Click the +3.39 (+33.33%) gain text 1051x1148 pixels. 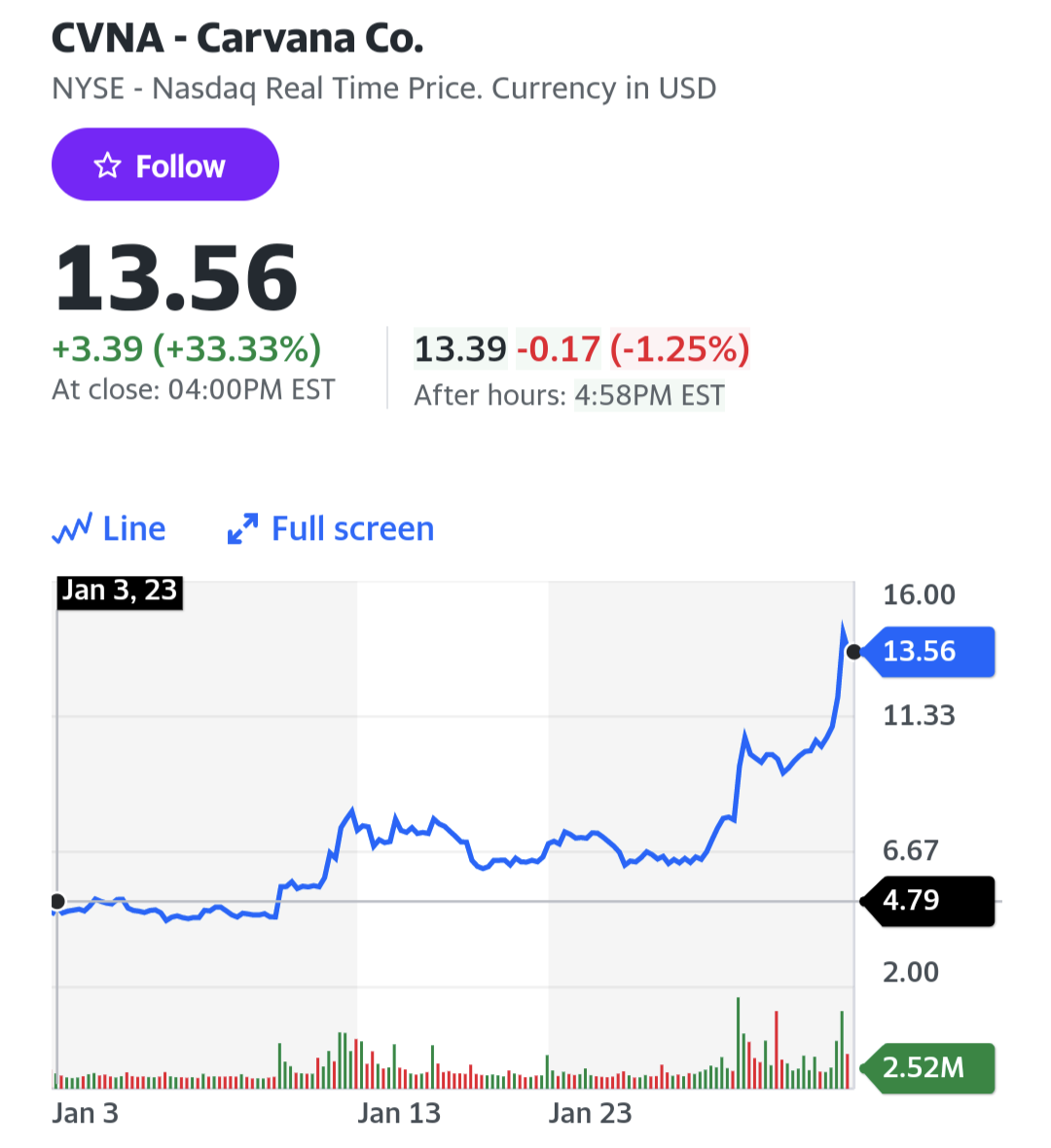pos(187,348)
